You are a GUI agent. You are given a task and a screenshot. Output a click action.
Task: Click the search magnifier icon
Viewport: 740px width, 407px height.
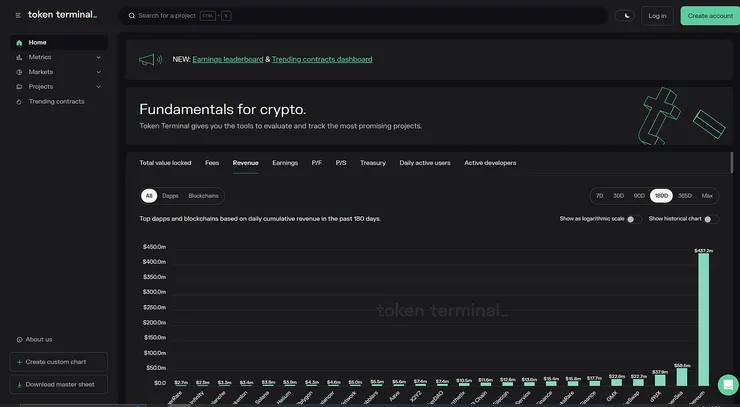point(132,16)
